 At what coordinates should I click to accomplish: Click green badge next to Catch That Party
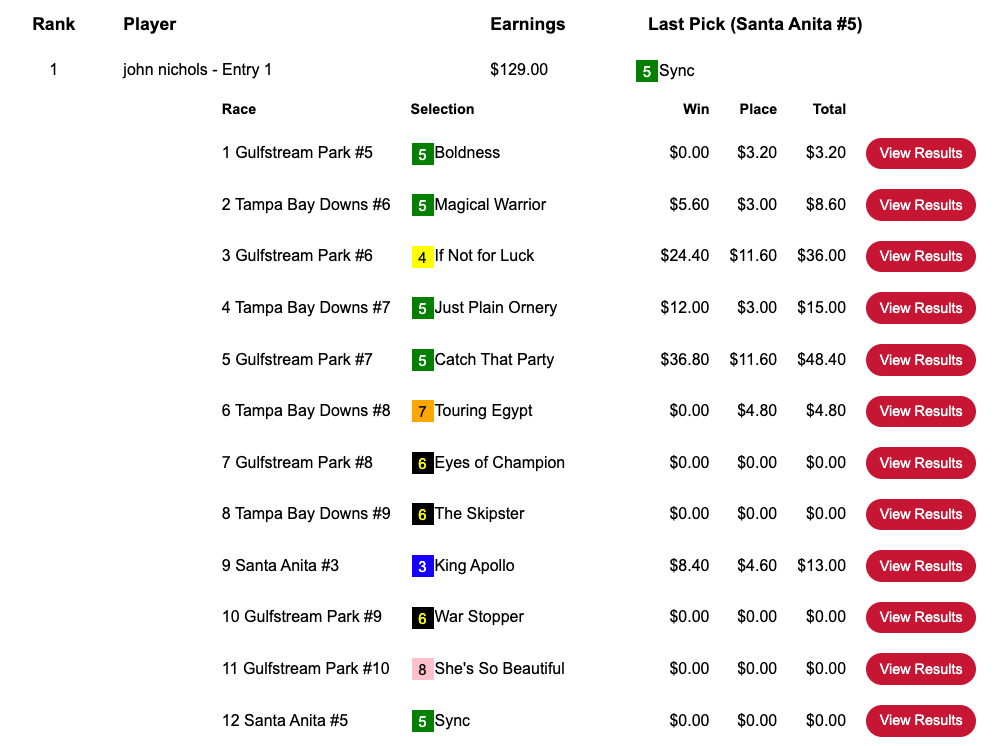[x=422, y=360]
